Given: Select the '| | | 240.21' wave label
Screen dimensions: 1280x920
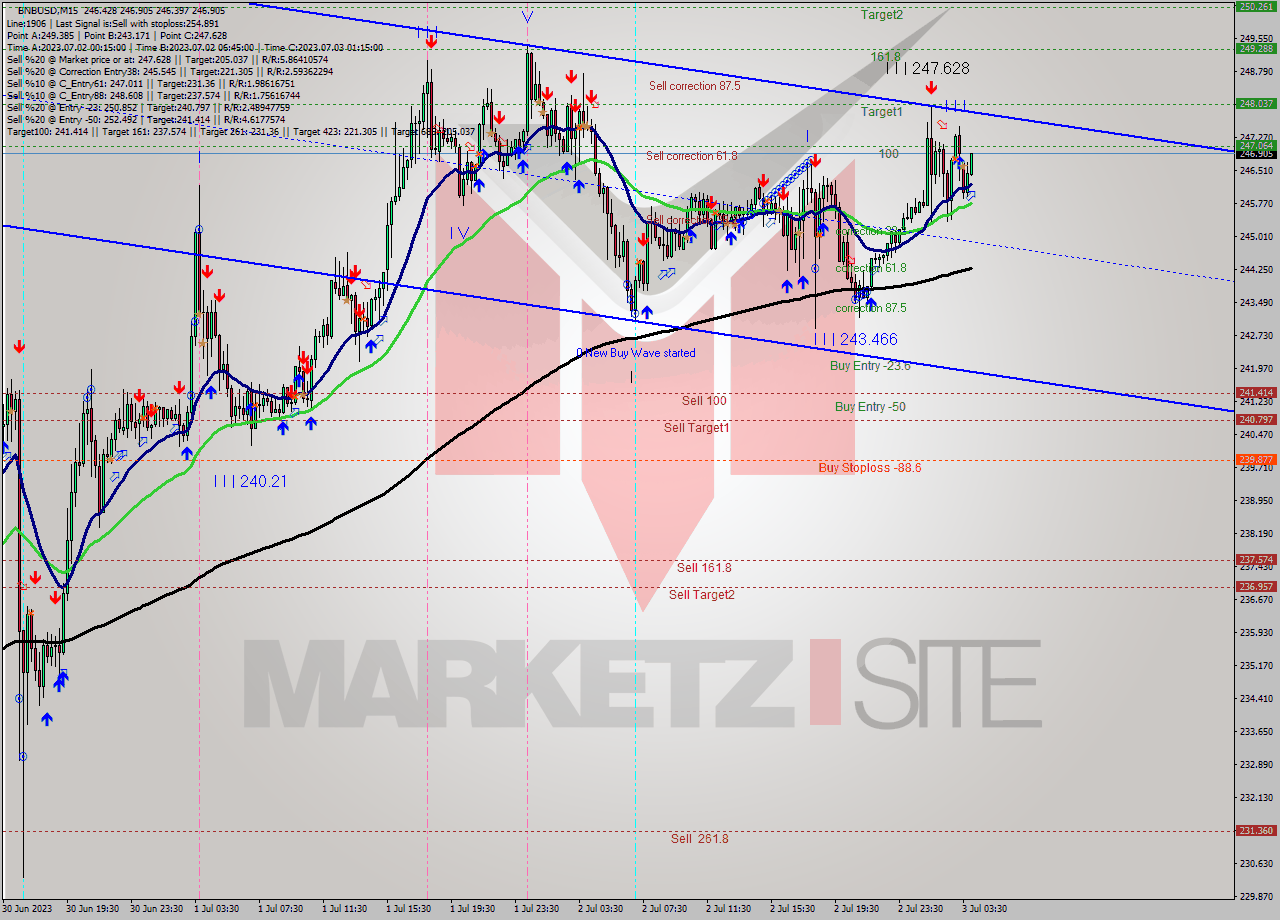Looking at the screenshot, I should click(250, 482).
